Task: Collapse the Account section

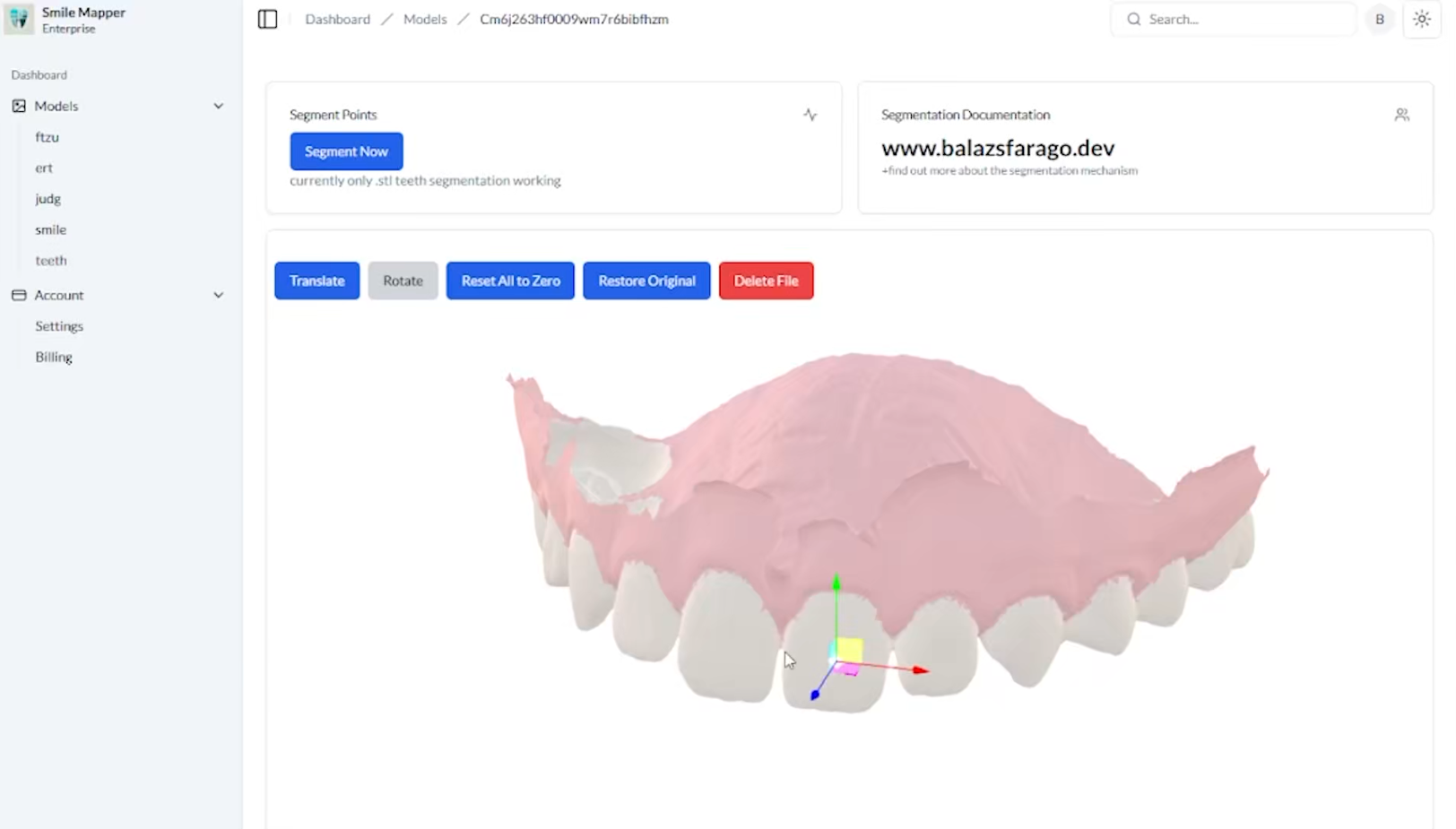Action: pyautogui.click(x=218, y=294)
